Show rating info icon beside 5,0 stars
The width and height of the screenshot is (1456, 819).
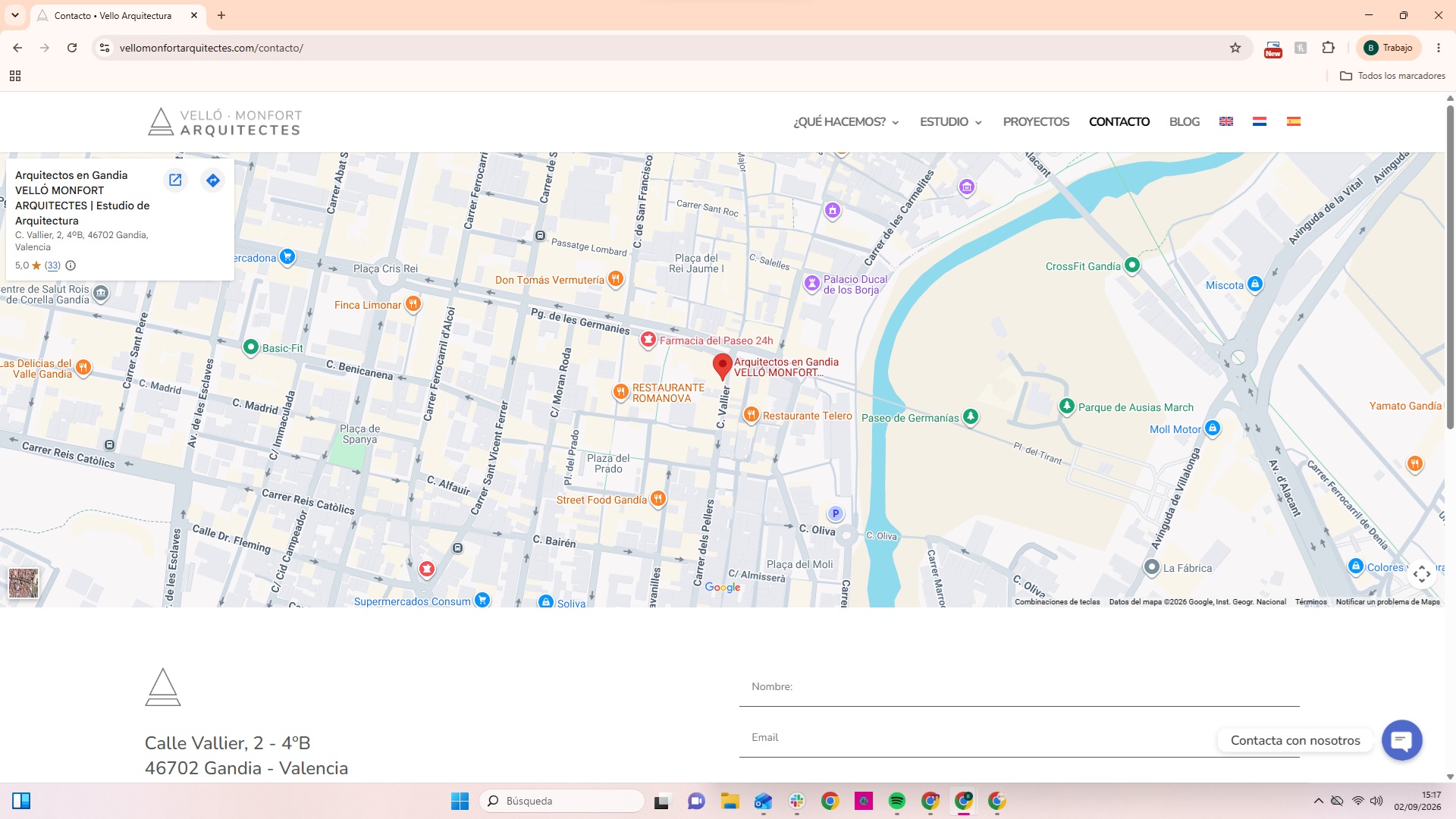[x=71, y=265]
